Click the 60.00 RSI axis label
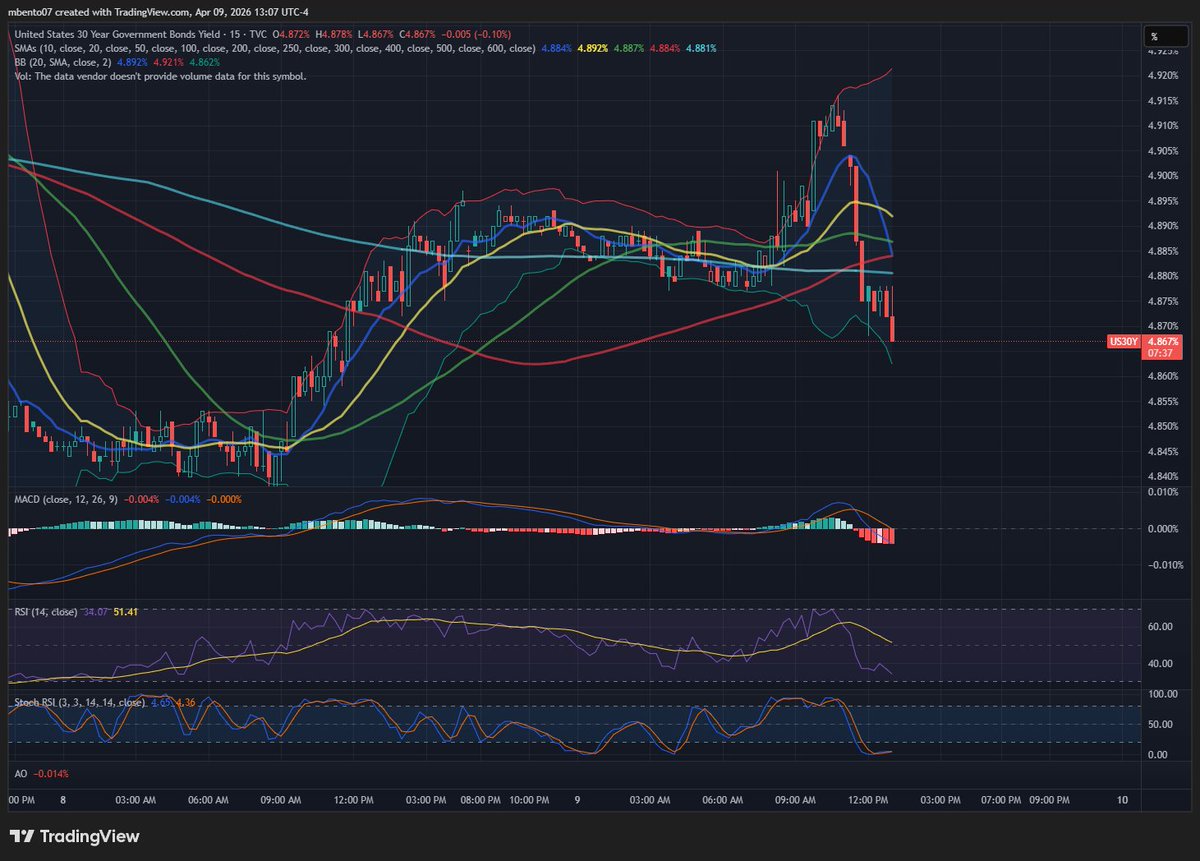 1160,627
